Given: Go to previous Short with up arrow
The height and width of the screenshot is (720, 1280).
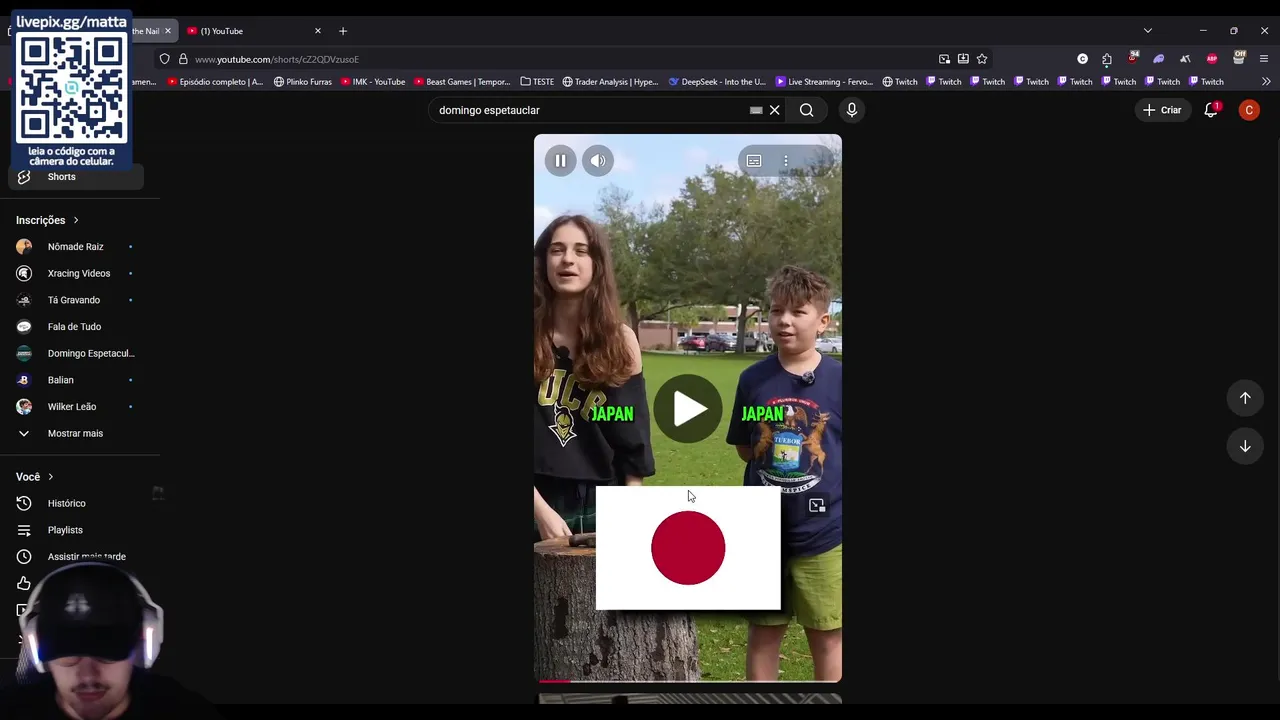Looking at the screenshot, I should coord(1245,398).
